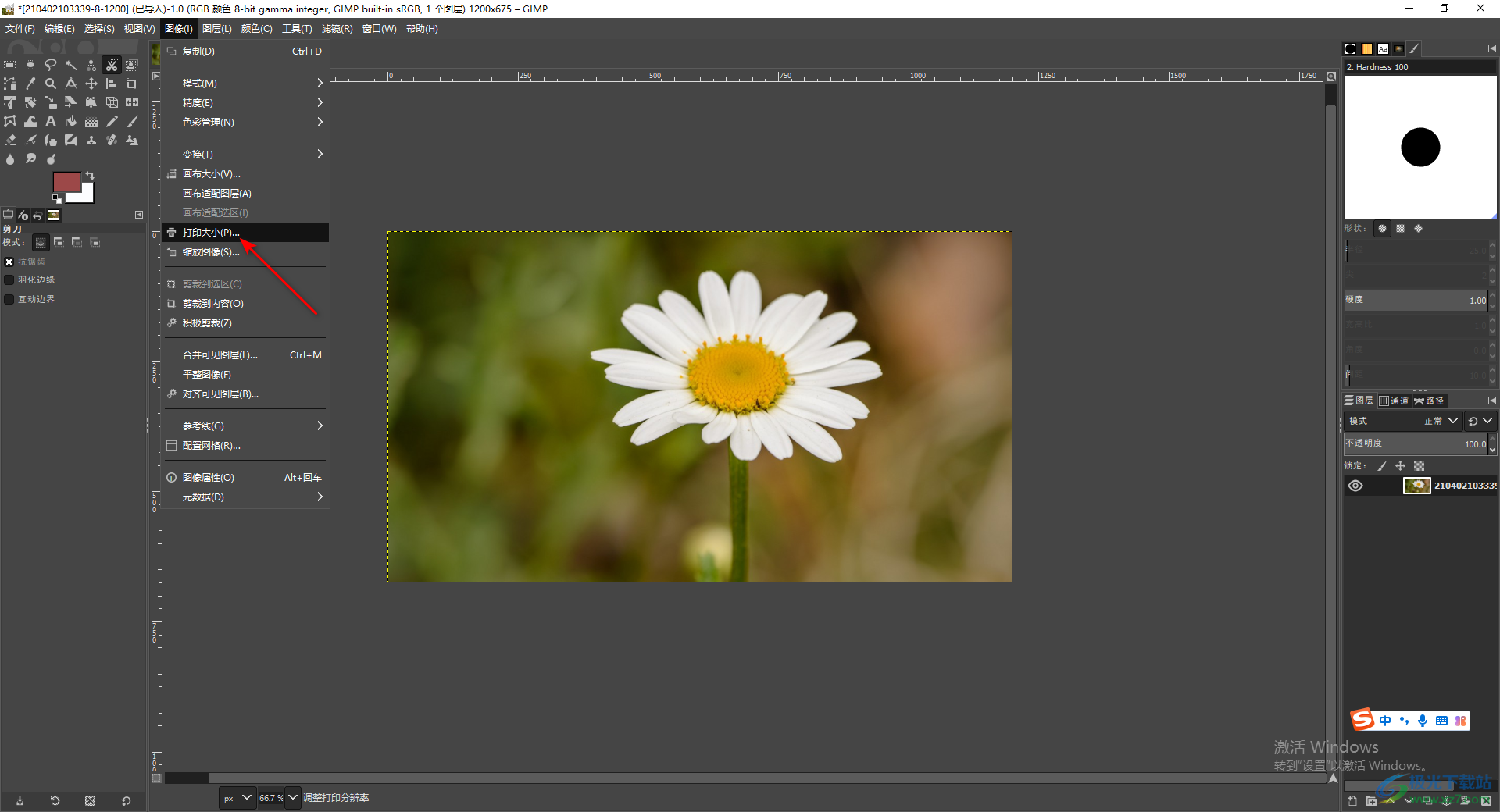The height and width of the screenshot is (812, 1500).
Task: Adjust the 不透明度 opacity slider
Action: point(1416,443)
